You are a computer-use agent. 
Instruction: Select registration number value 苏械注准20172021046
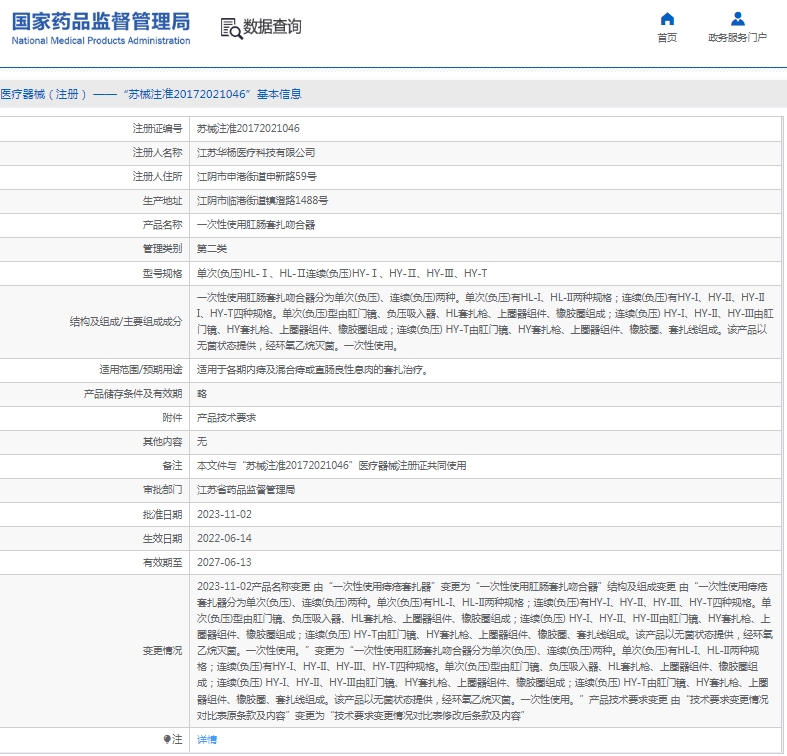click(x=248, y=129)
